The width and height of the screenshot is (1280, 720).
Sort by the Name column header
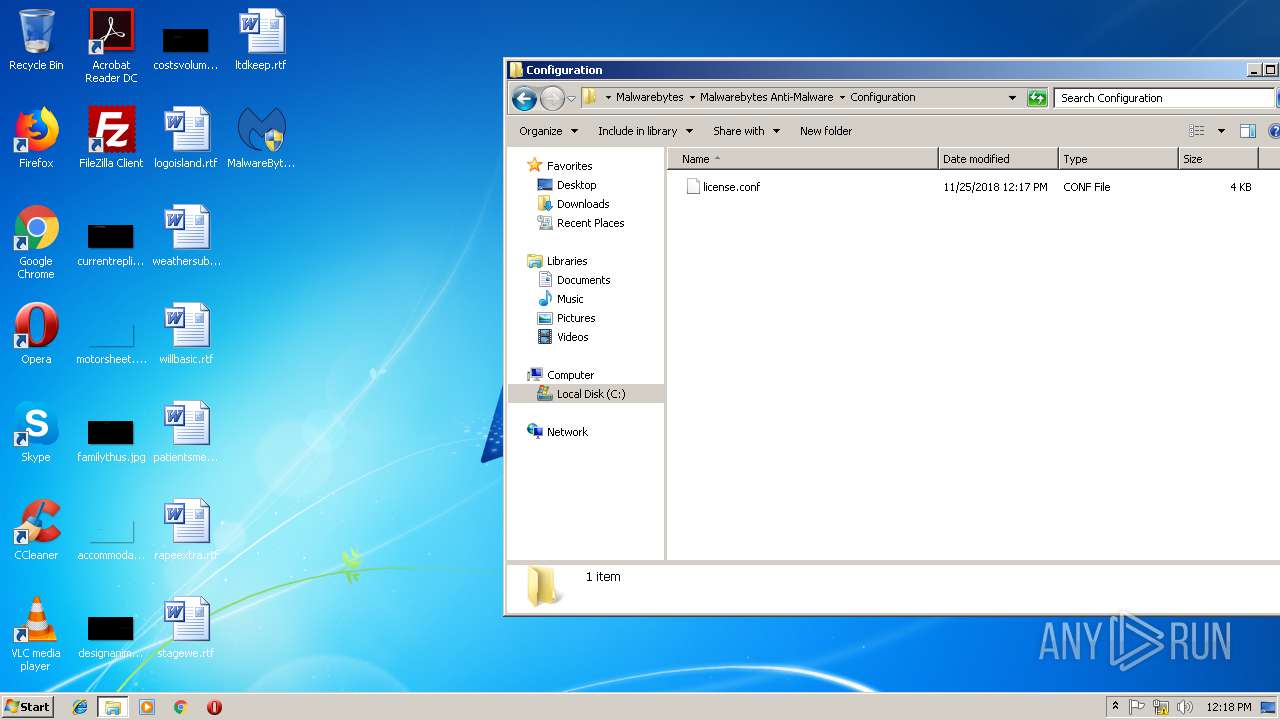pos(802,159)
